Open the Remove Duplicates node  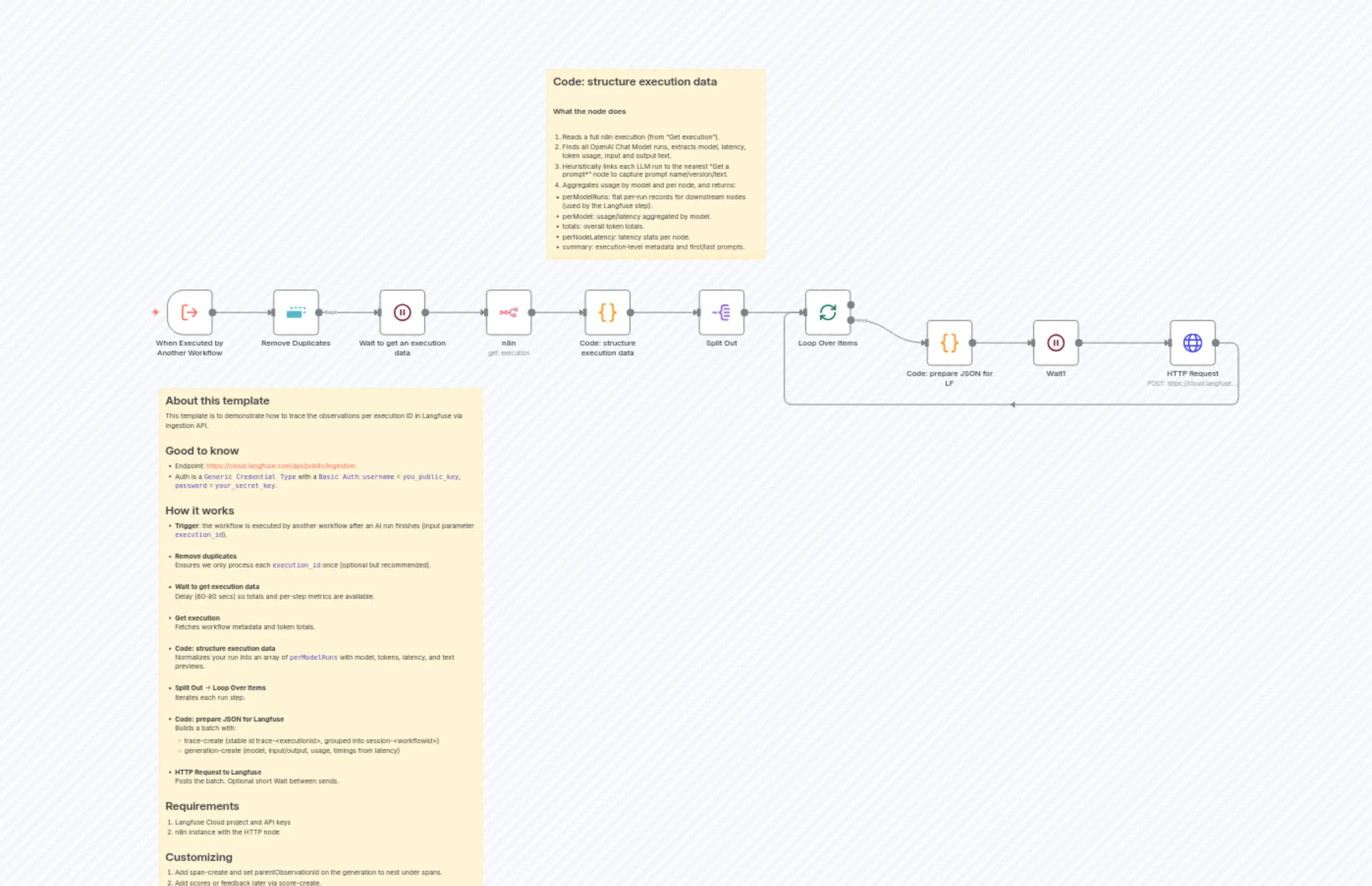(x=296, y=312)
